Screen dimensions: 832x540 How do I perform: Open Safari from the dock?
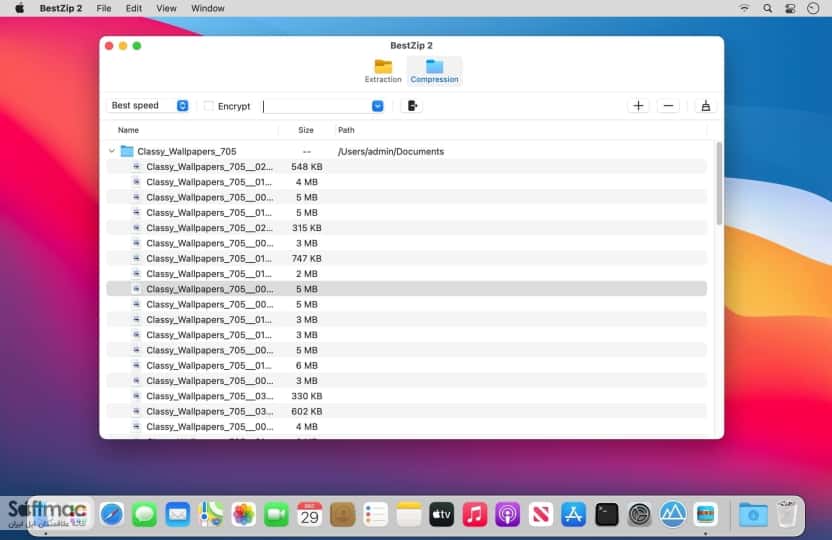111,514
